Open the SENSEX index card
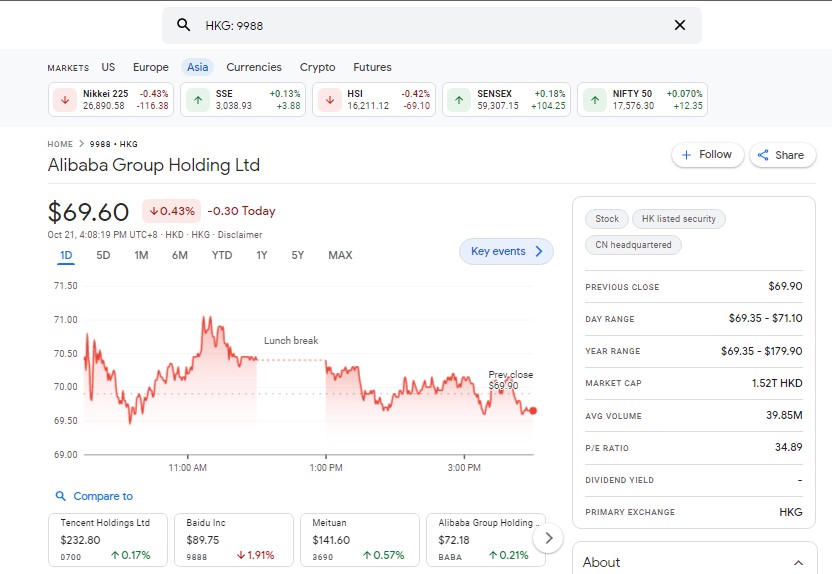The image size is (832, 574). coord(506,99)
